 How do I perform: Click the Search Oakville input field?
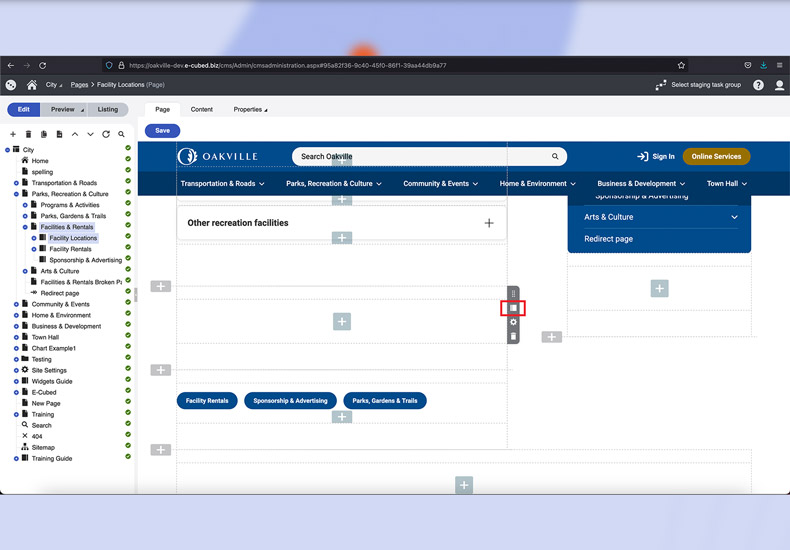pos(420,157)
